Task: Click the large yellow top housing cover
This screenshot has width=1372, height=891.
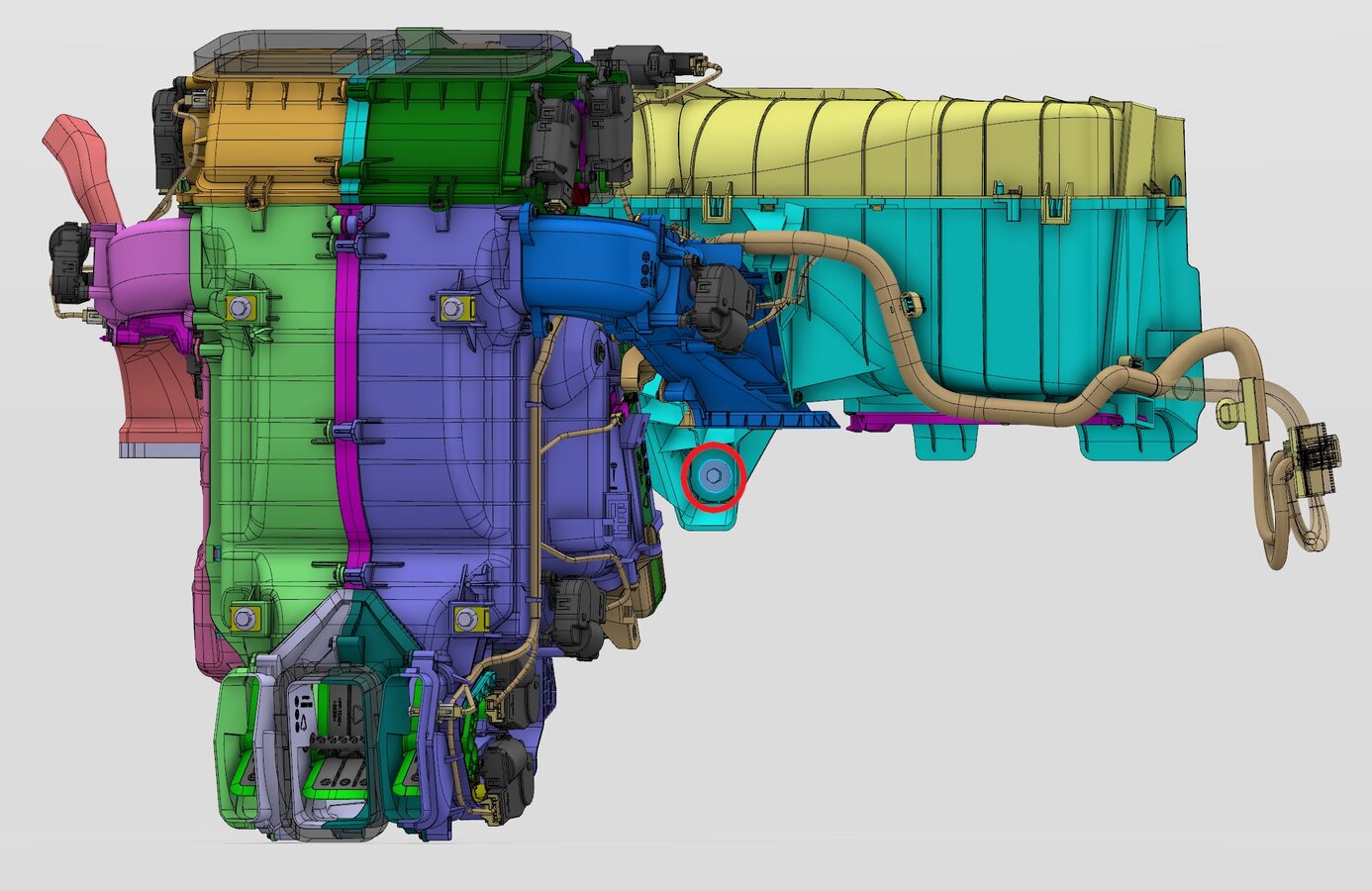Action: pyautogui.click(x=891, y=144)
